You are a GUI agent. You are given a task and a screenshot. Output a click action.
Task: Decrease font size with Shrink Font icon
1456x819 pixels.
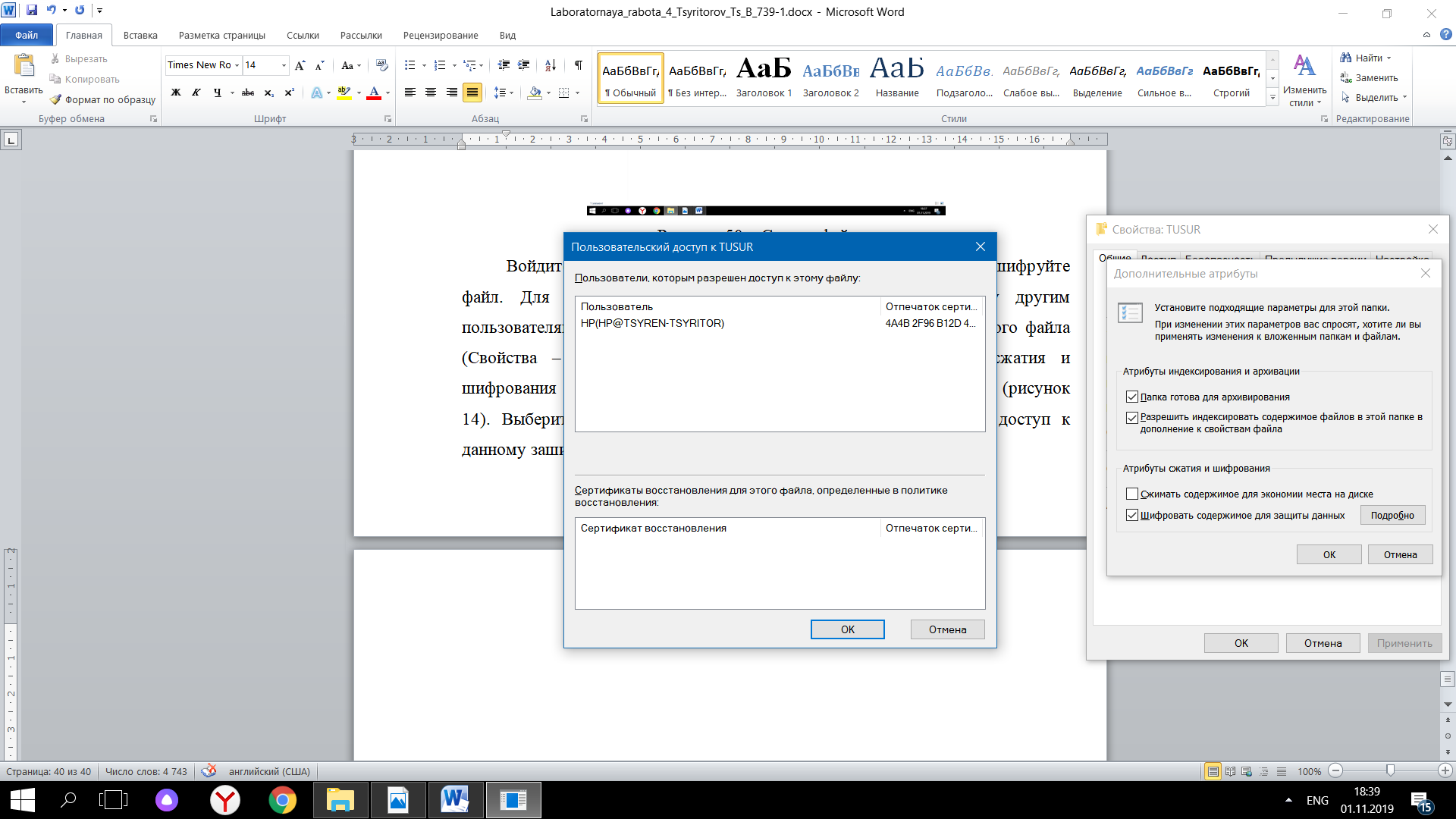coord(320,65)
